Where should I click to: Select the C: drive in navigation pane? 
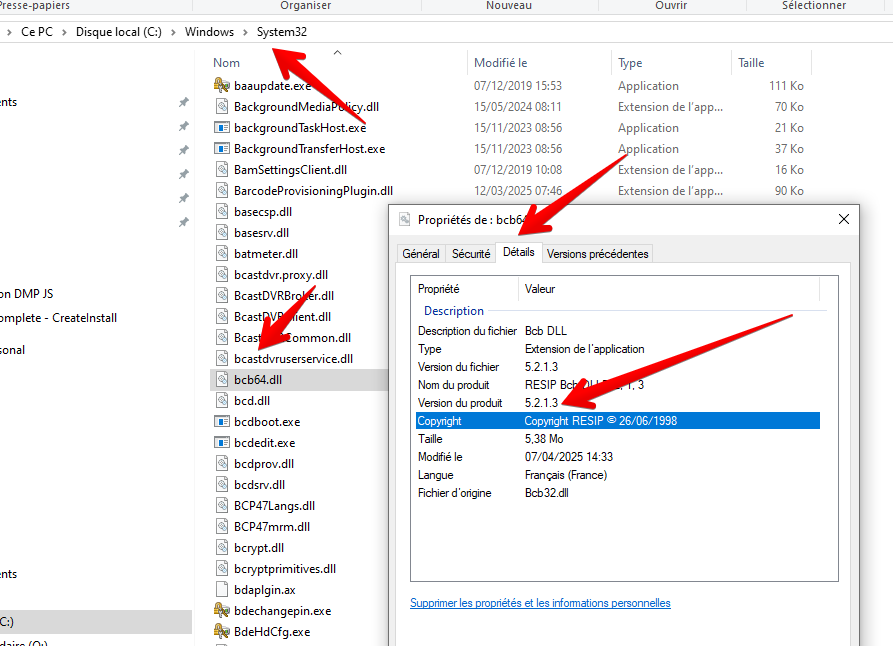96,622
